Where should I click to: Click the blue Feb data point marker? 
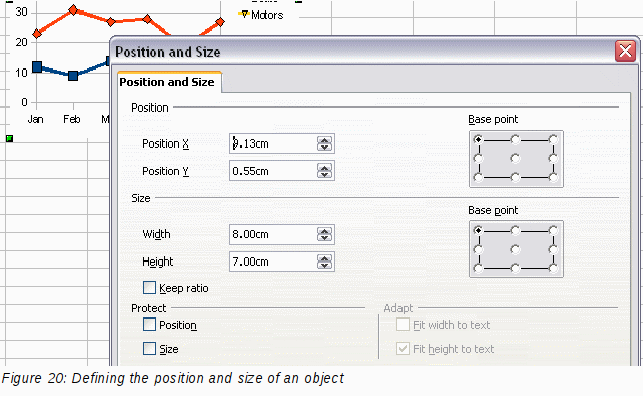click(x=73, y=76)
